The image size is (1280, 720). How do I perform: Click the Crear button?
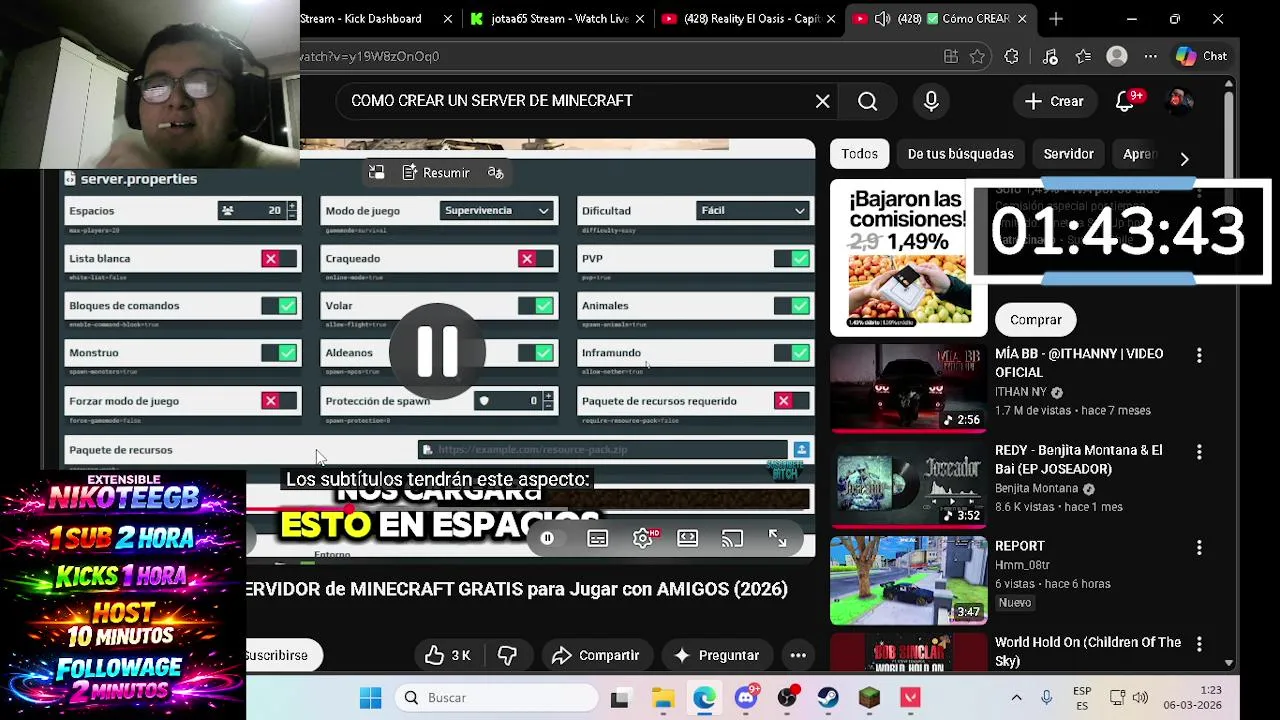pos(1055,101)
